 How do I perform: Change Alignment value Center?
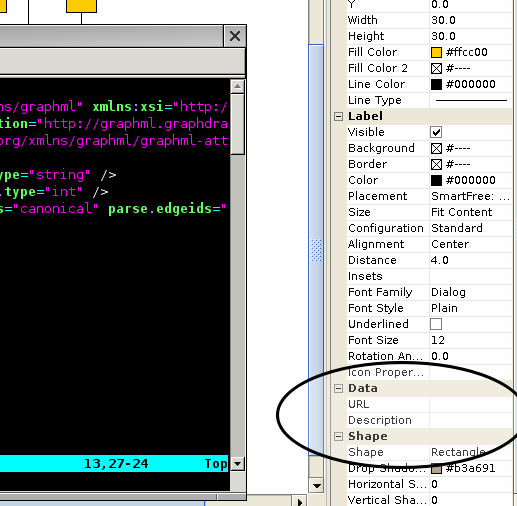coord(471,244)
